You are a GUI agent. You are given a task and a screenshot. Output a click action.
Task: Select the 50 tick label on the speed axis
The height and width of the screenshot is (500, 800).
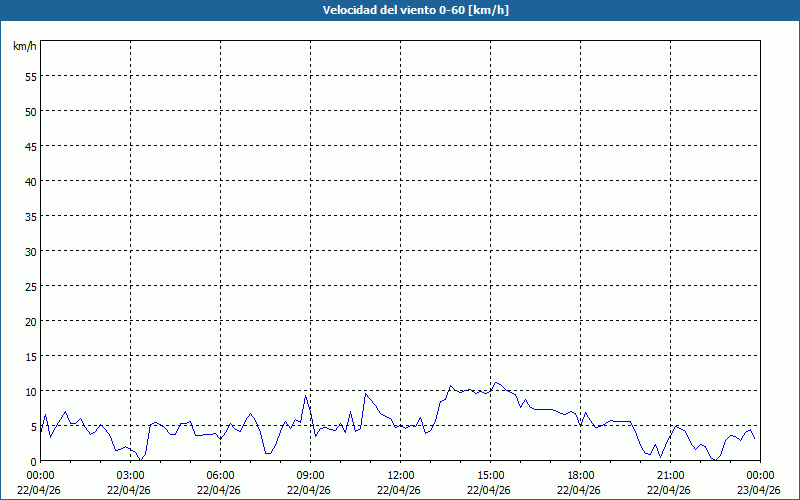(30, 111)
